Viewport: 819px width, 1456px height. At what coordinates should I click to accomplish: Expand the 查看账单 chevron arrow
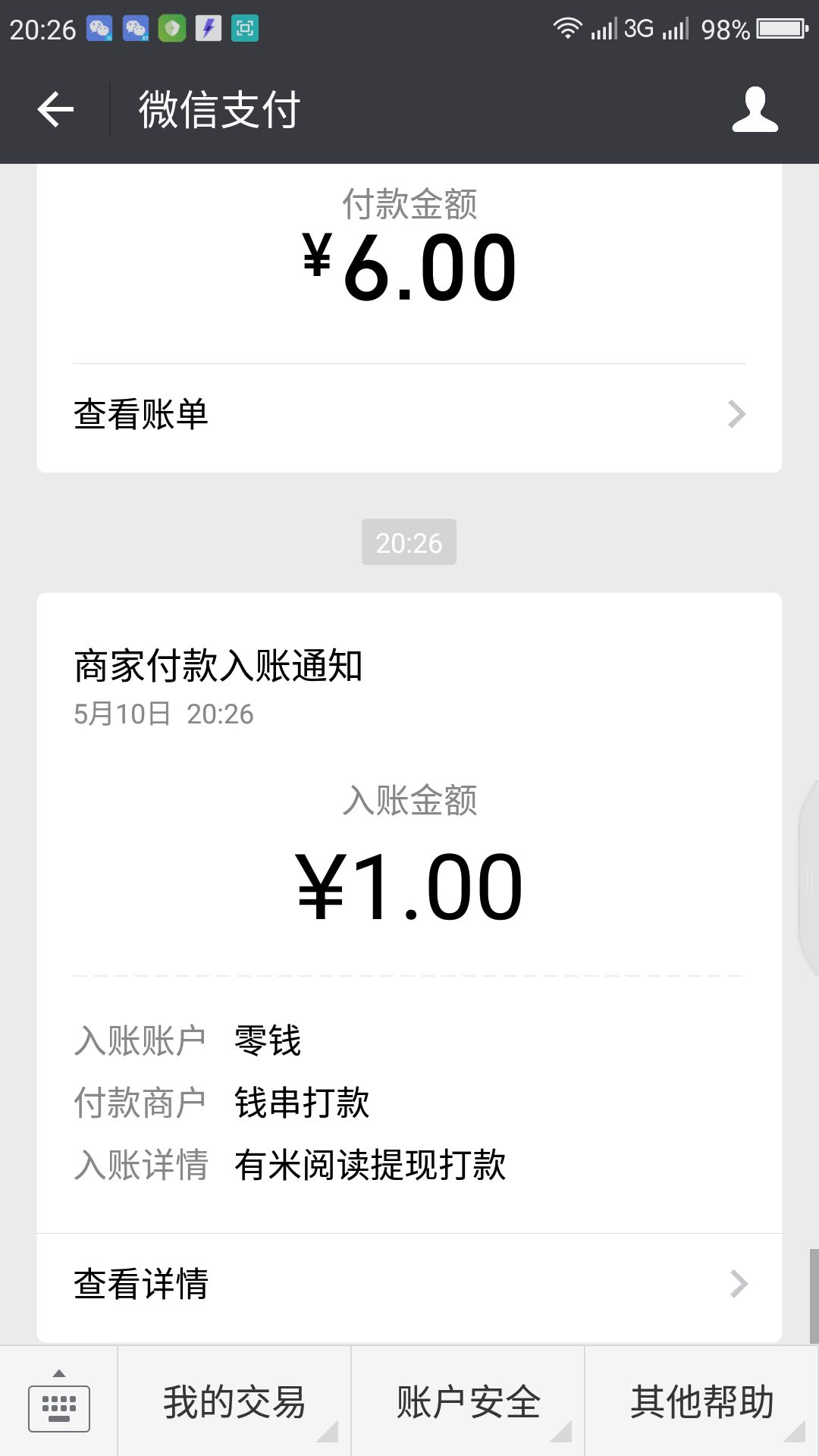pyautogui.click(x=737, y=414)
